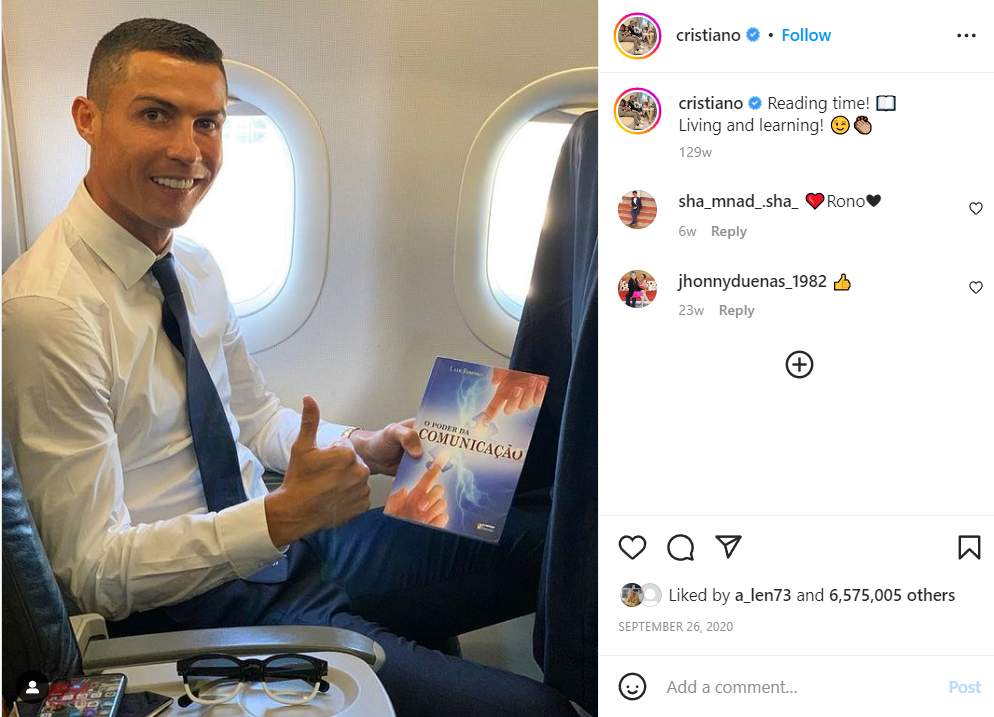Submit comment with Post button
This screenshot has width=994, height=717.
(x=964, y=687)
